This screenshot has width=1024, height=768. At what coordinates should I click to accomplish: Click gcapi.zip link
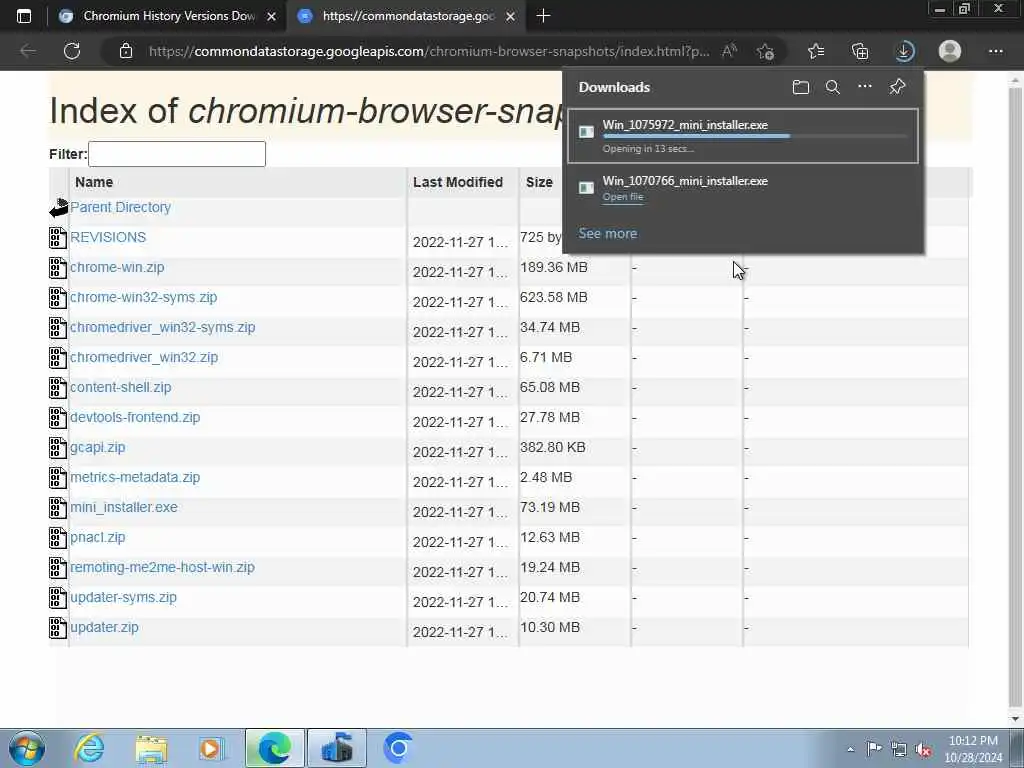pos(98,447)
